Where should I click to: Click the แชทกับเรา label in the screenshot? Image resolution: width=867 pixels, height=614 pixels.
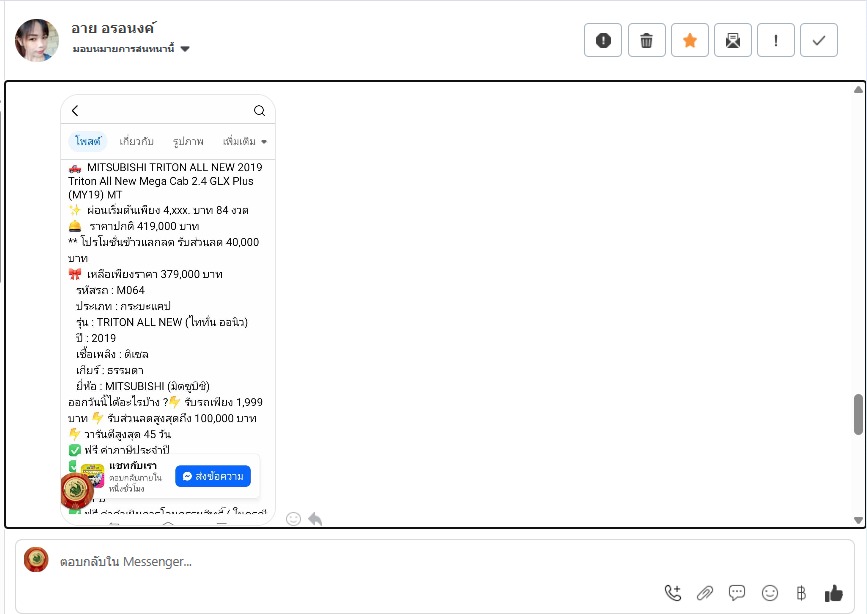(x=133, y=465)
